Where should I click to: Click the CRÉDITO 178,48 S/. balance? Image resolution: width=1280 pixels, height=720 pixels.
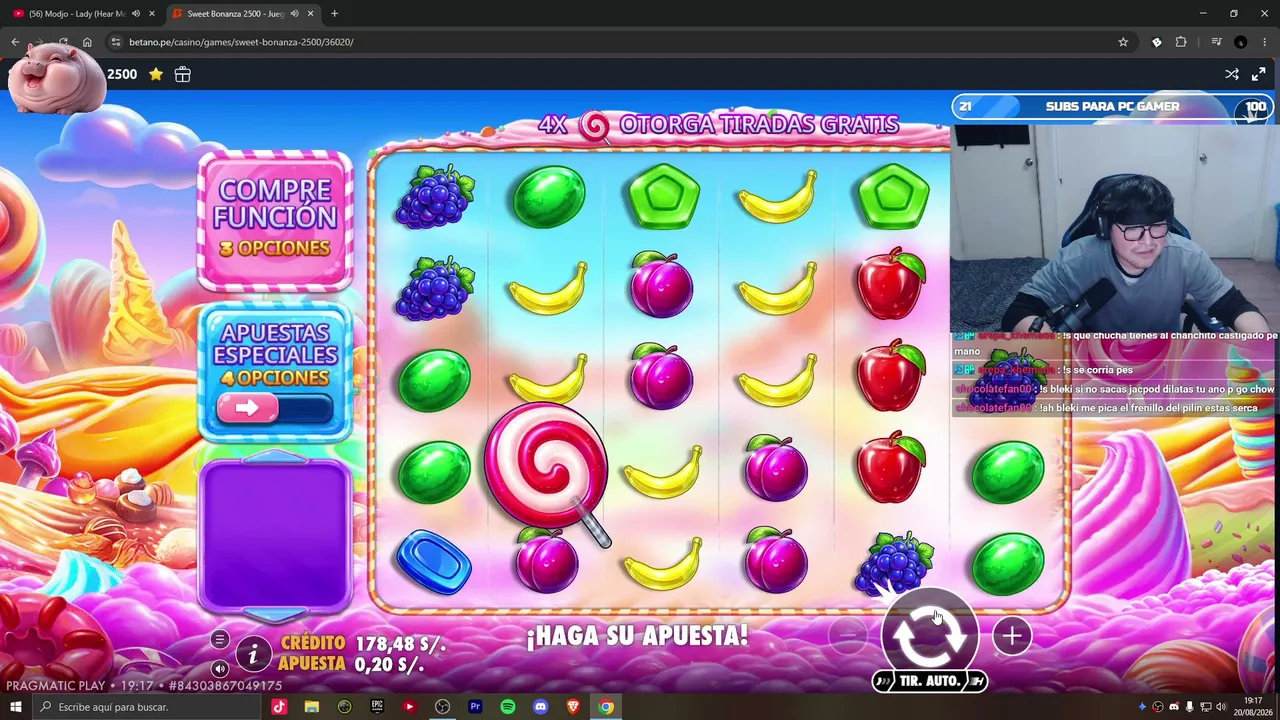[x=363, y=643]
